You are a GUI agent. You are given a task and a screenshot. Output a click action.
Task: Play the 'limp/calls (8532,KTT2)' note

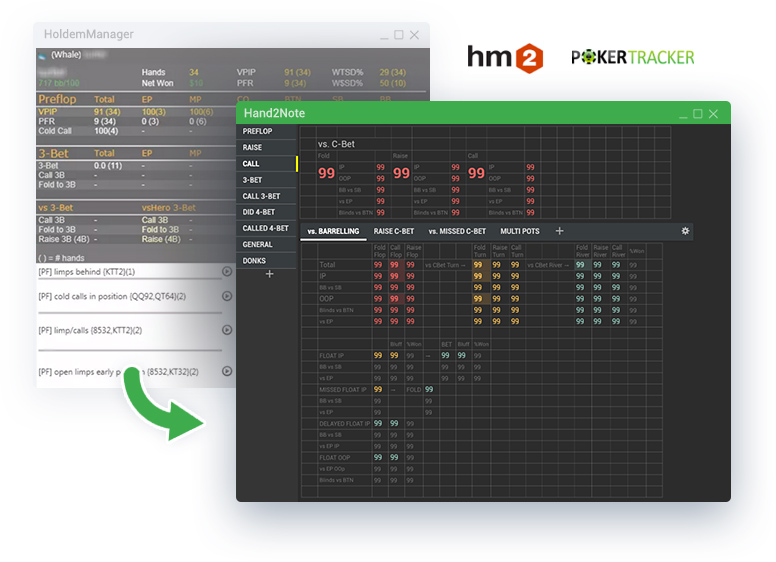click(x=227, y=330)
